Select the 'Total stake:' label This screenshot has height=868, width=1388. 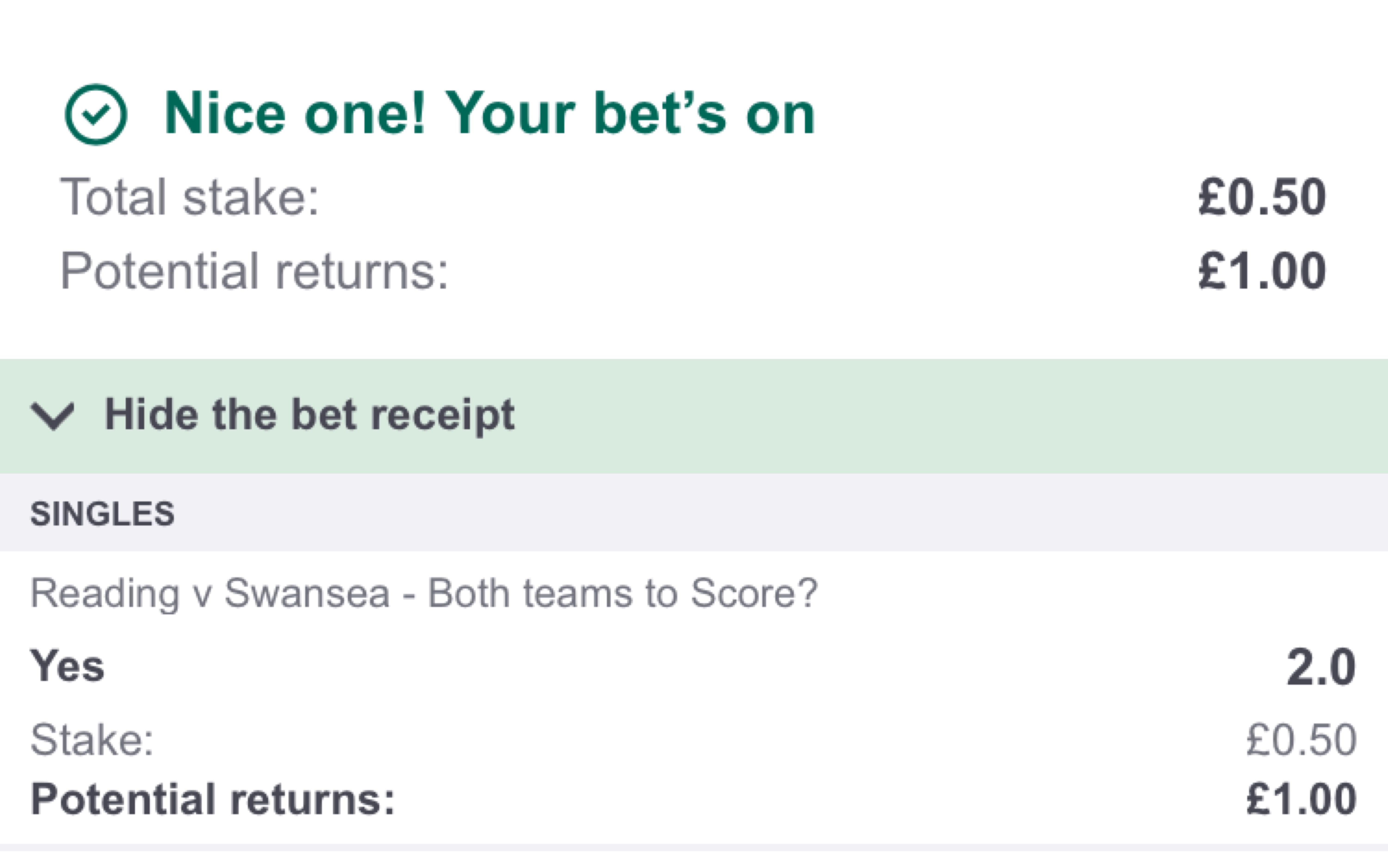(x=189, y=198)
